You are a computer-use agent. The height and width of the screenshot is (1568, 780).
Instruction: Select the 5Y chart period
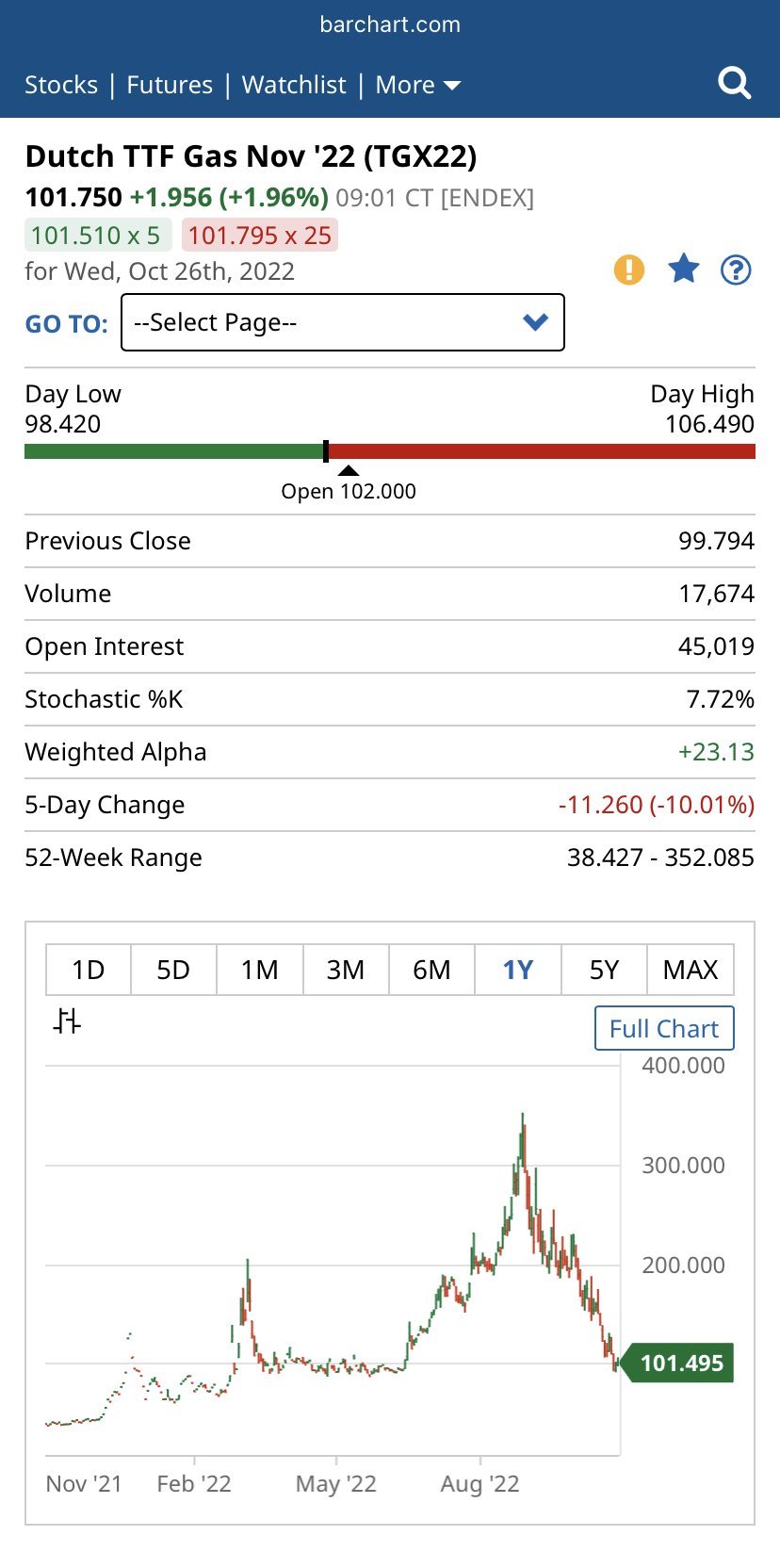point(604,970)
